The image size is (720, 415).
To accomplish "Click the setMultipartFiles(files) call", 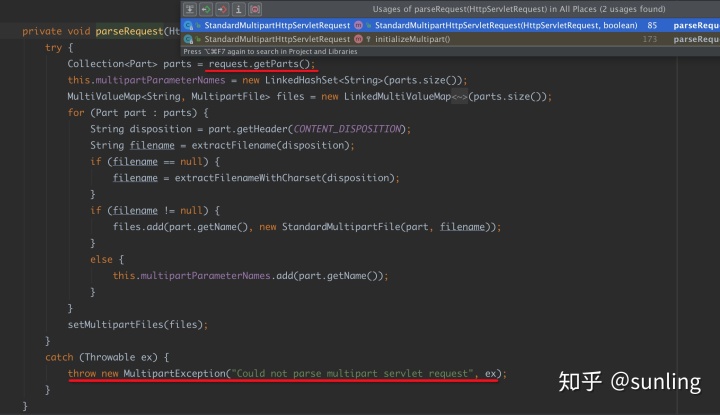I will 135,325.
